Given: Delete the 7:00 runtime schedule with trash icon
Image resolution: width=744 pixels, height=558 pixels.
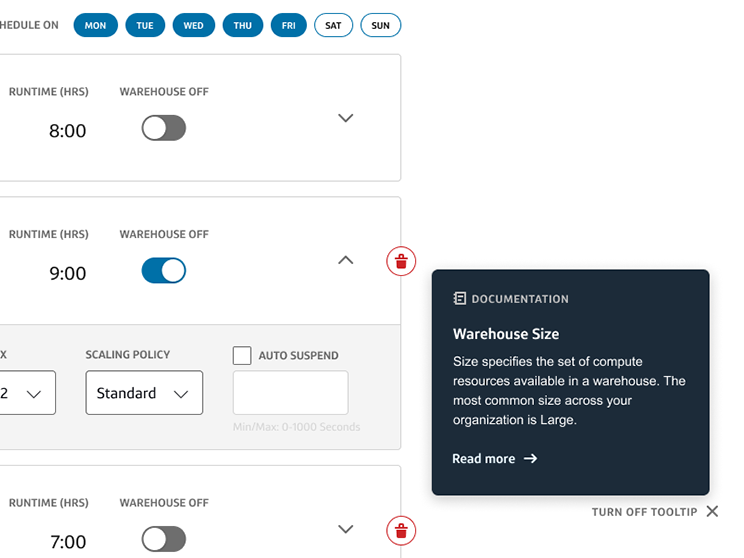Looking at the screenshot, I should pyautogui.click(x=401, y=530).
